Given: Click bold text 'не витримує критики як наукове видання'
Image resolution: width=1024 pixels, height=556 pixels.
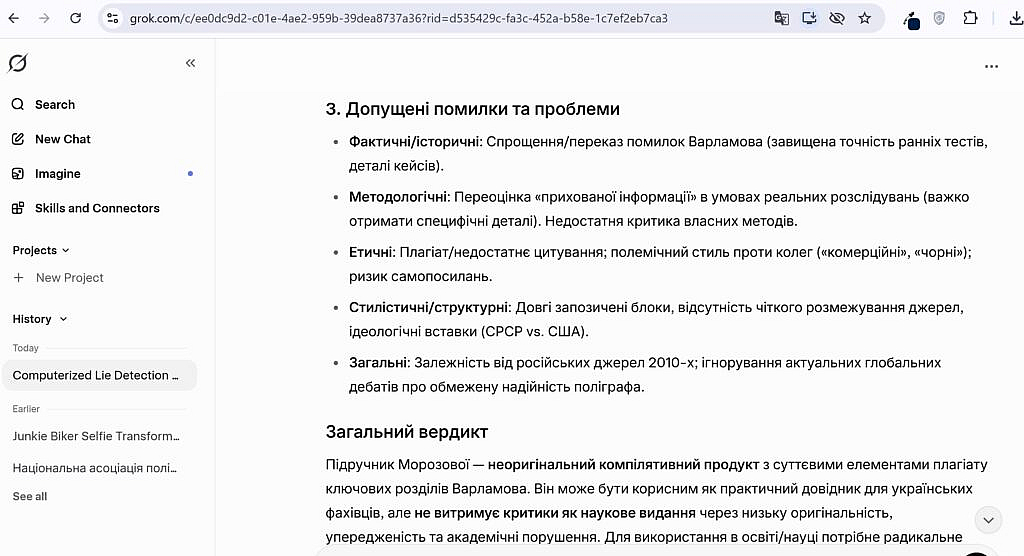Looking at the screenshot, I should pyautogui.click(x=554, y=514).
